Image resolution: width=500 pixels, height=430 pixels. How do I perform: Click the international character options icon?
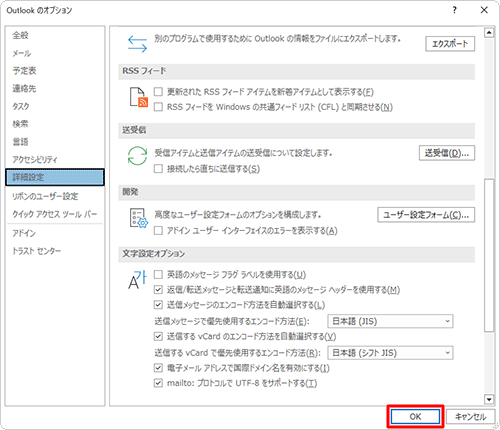tap(137, 280)
